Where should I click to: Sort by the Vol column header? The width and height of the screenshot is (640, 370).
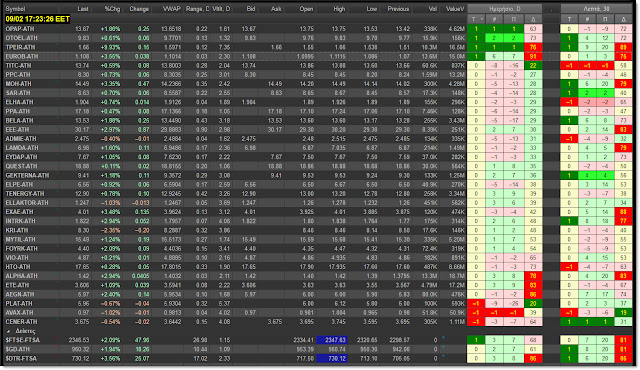433,9
